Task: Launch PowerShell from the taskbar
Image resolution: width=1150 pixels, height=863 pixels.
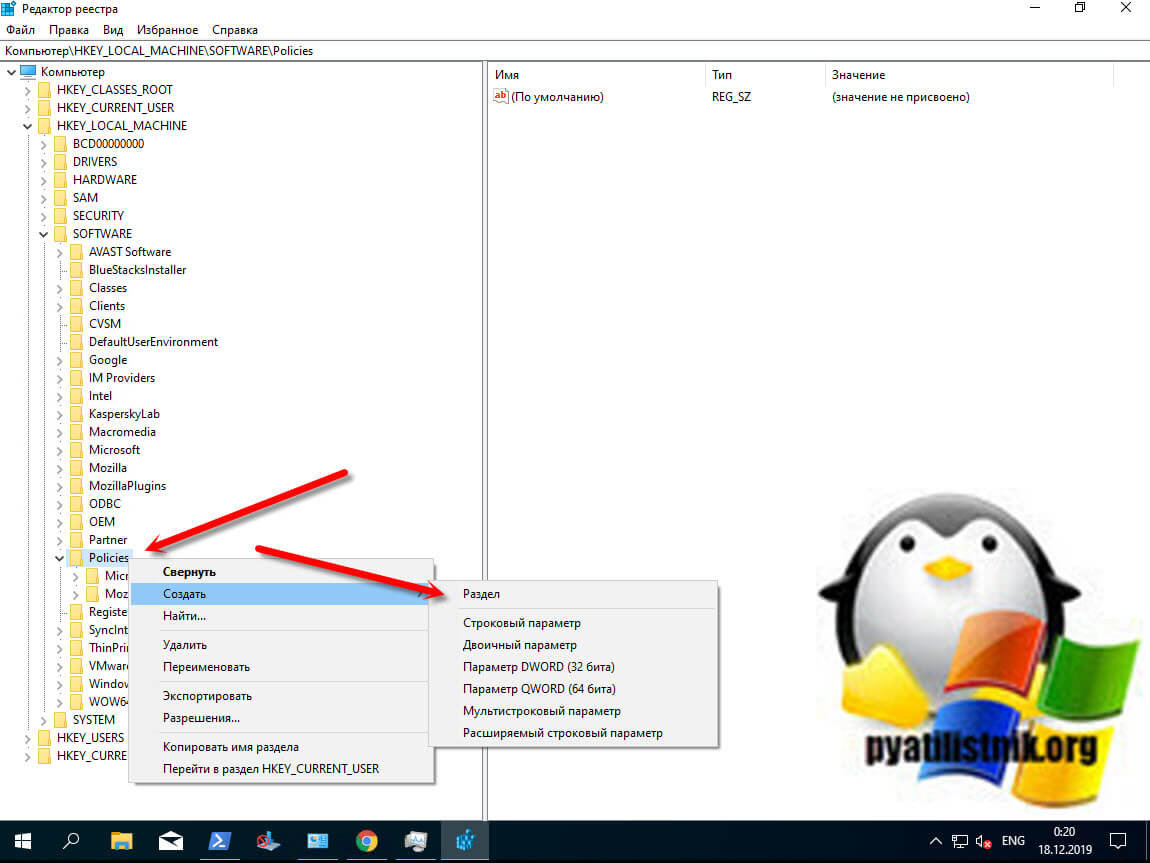Action: click(220, 841)
